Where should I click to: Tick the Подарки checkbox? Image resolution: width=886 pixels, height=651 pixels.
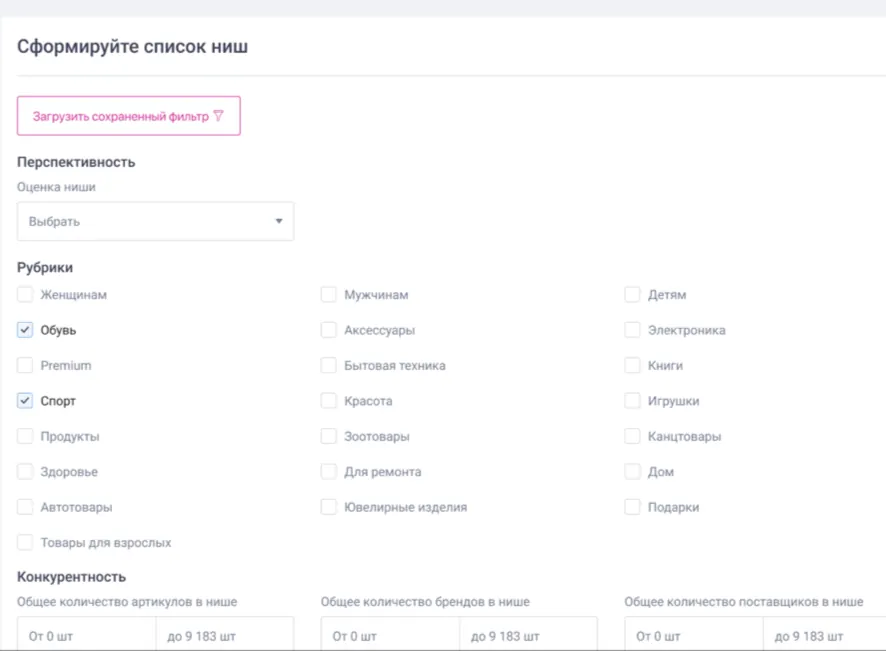pyautogui.click(x=632, y=507)
